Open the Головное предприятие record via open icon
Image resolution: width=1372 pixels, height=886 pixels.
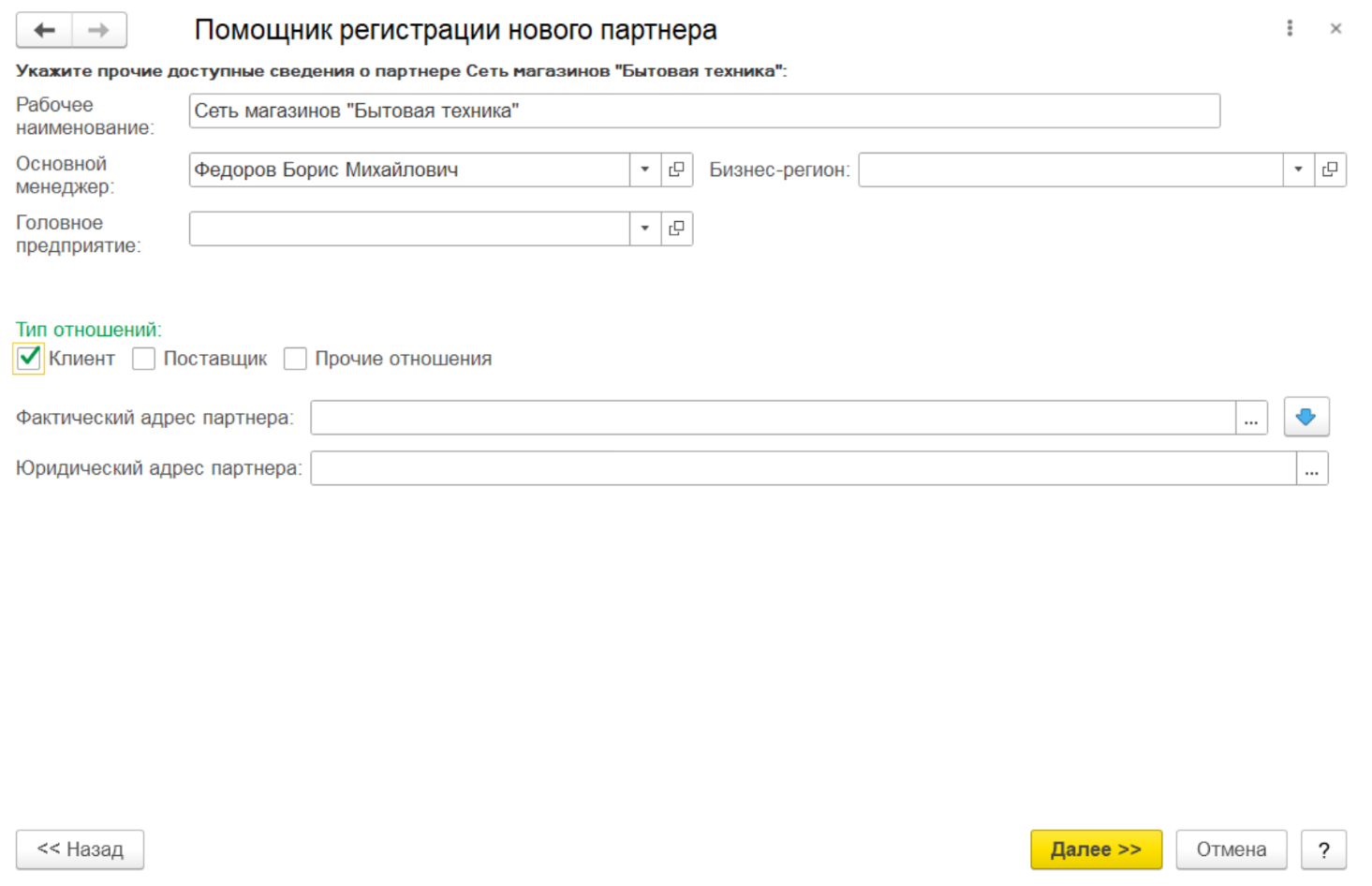click(676, 229)
